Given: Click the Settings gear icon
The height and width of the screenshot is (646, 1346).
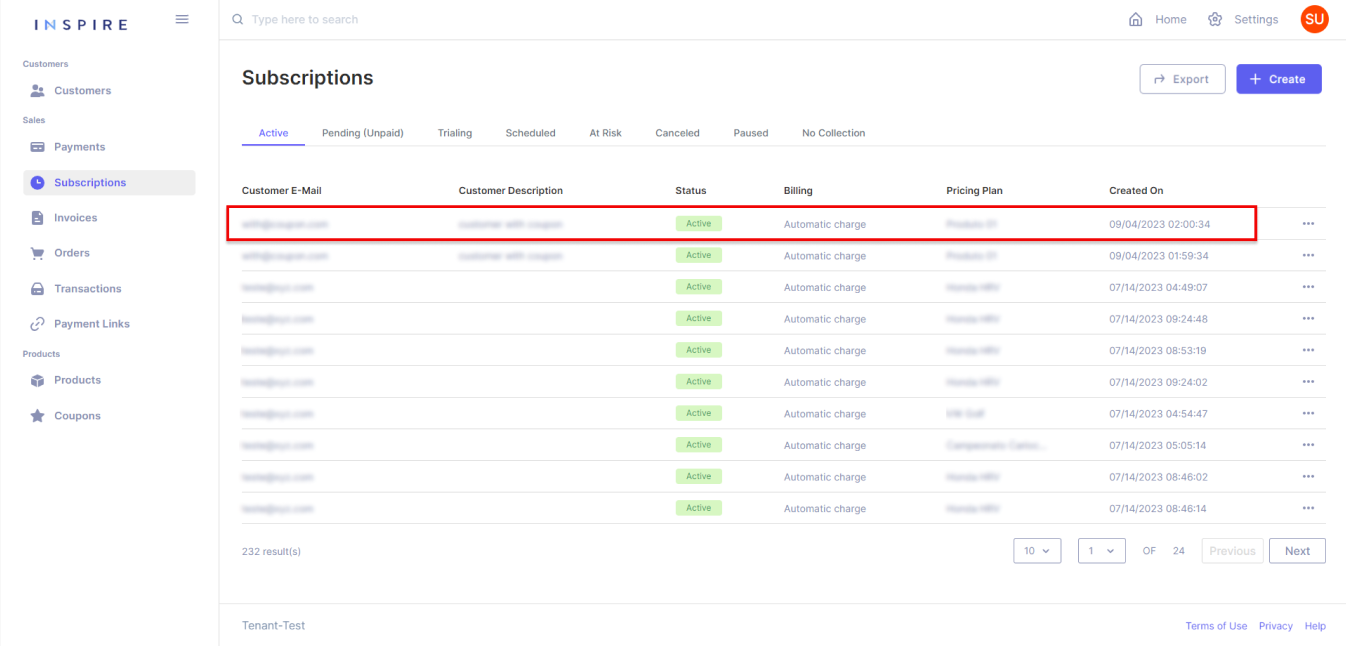Looking at the screenshot, I should pos(1215,19).
